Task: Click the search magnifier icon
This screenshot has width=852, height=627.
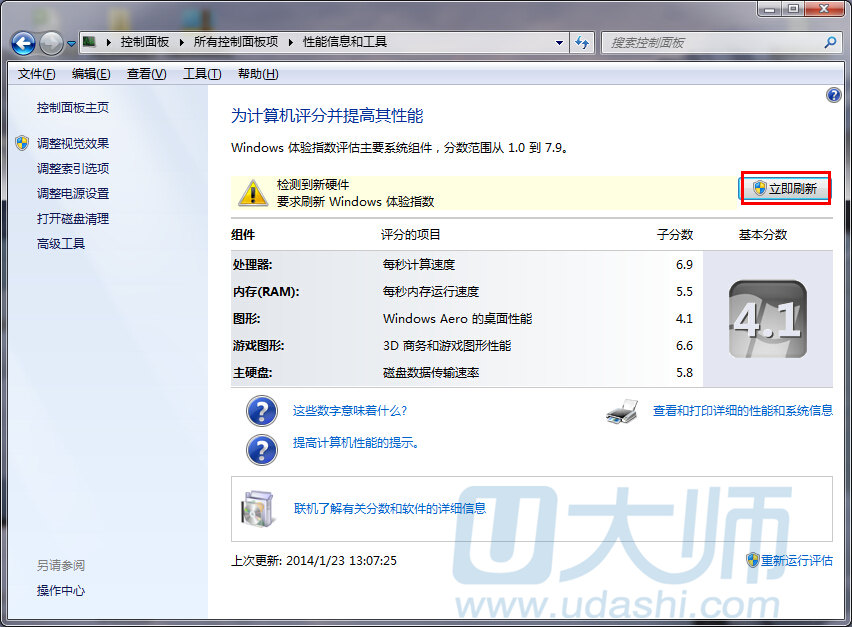Action: (829, 43)
